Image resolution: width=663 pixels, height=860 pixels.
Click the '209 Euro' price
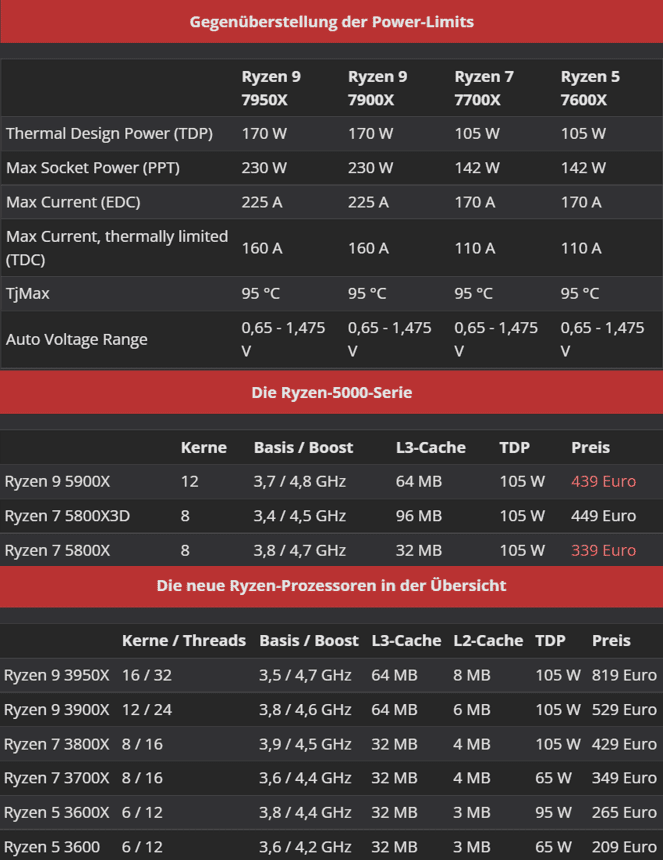[624, 847]
